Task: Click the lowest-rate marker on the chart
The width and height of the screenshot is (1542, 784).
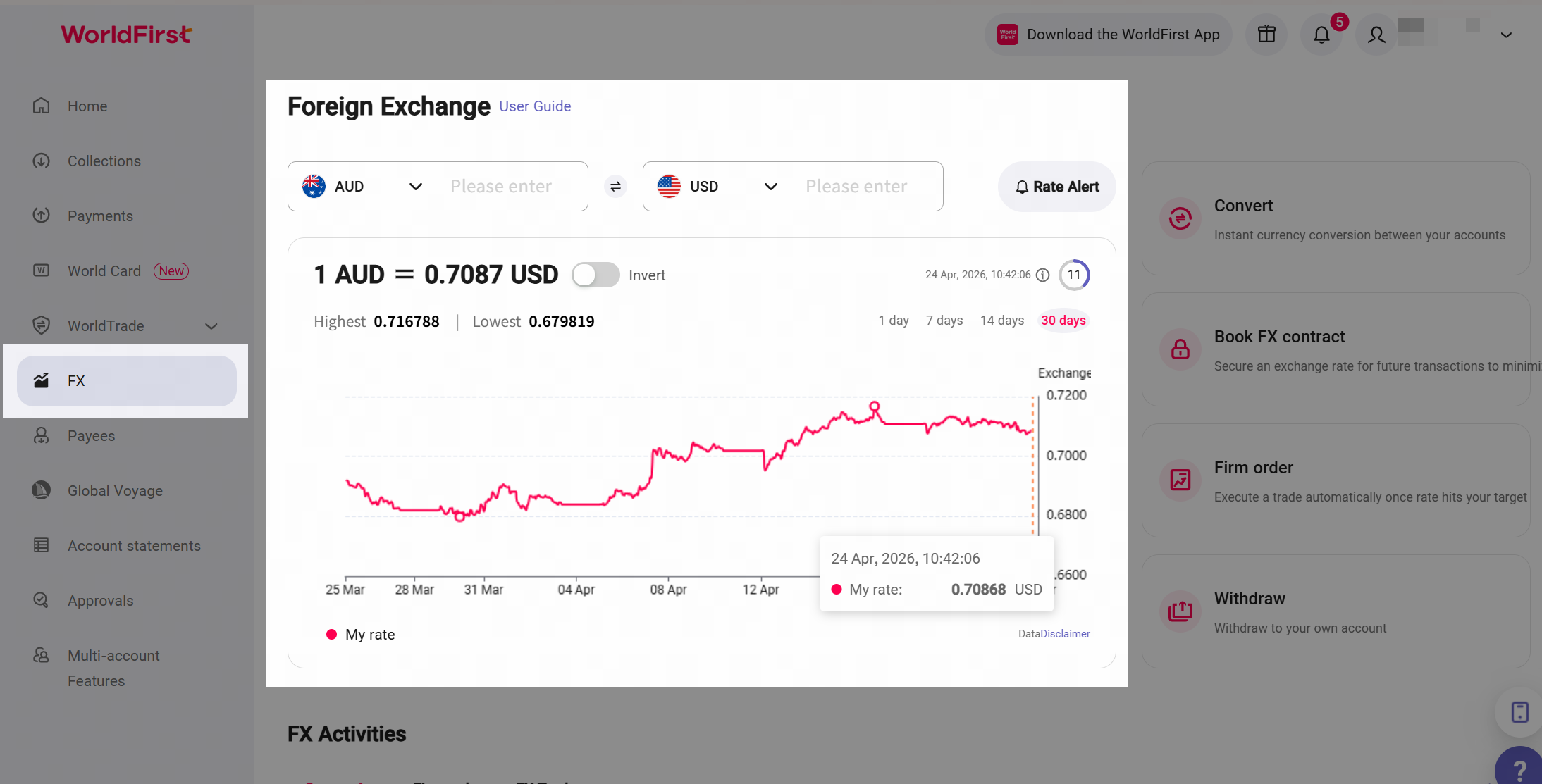Action: point(459,517)
